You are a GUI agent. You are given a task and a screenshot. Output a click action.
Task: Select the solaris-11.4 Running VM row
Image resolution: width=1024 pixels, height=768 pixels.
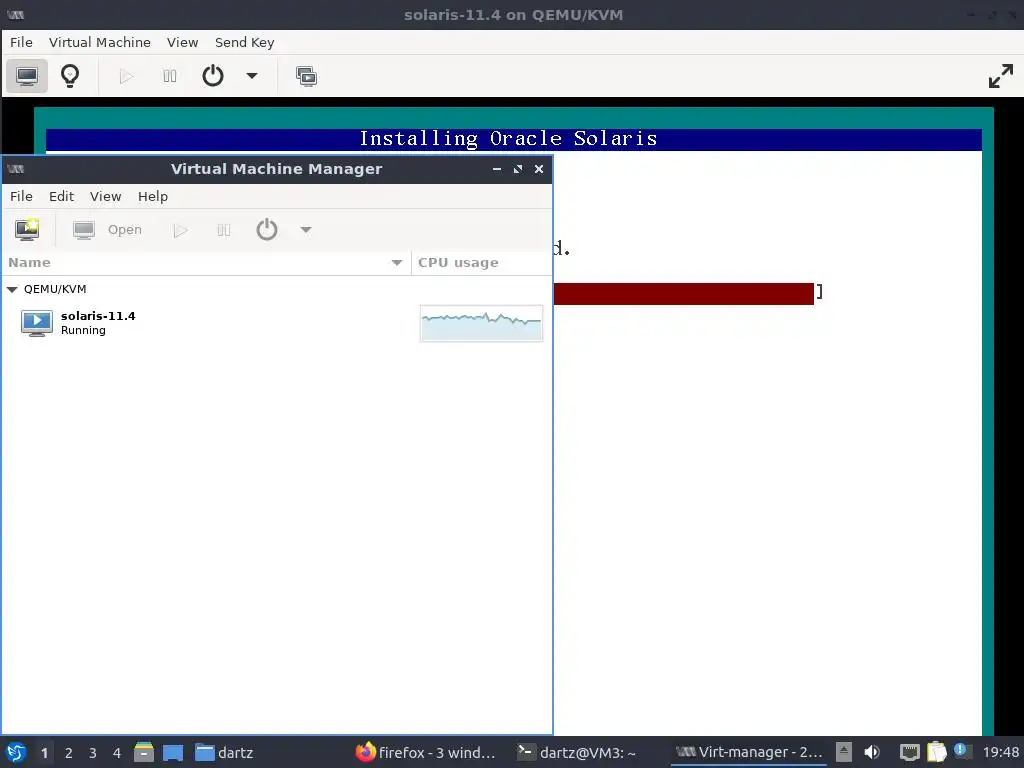[277, 323]
